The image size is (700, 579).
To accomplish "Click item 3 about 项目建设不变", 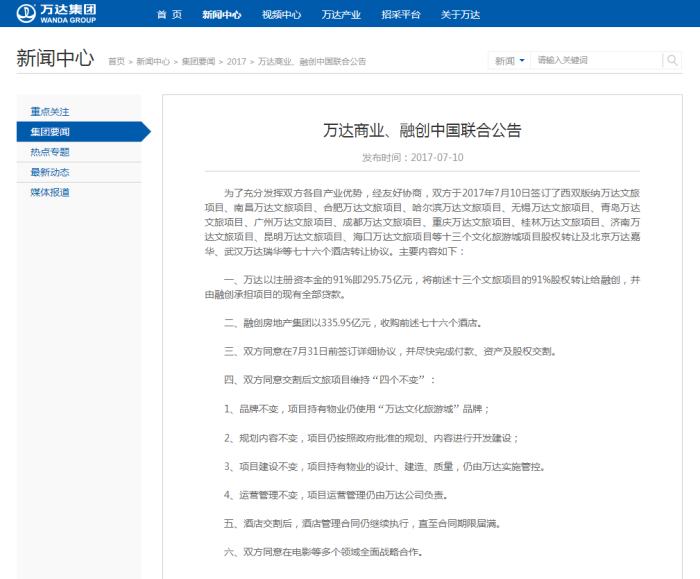I will click(384, 467).
